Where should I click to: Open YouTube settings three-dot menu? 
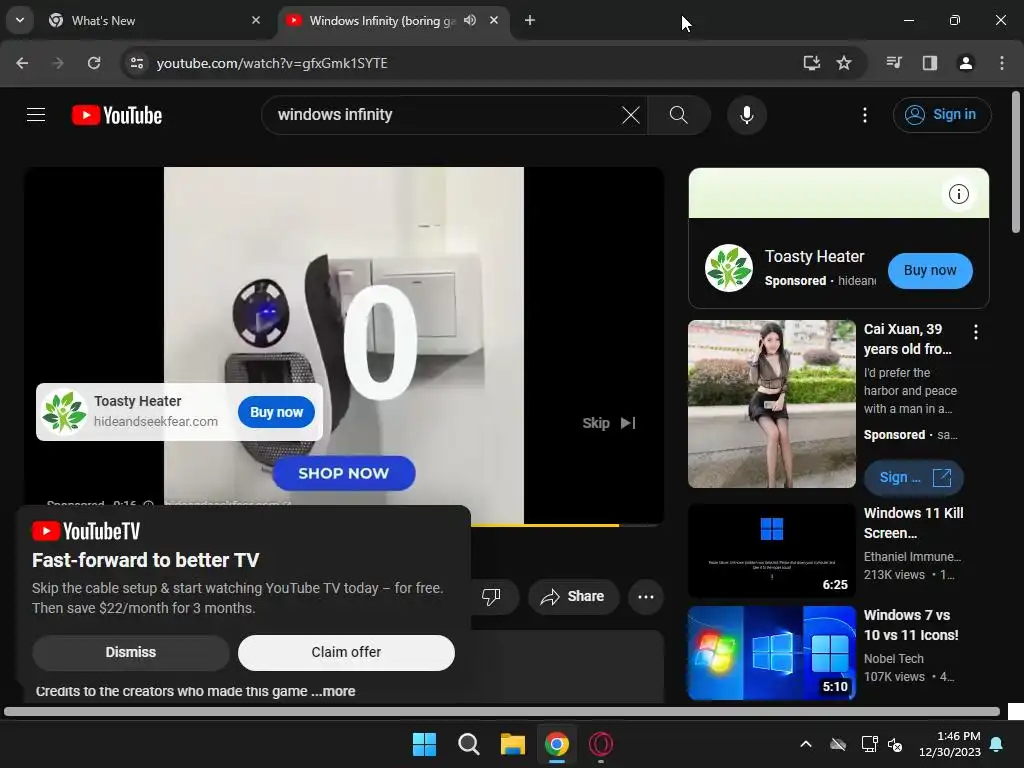865,115
